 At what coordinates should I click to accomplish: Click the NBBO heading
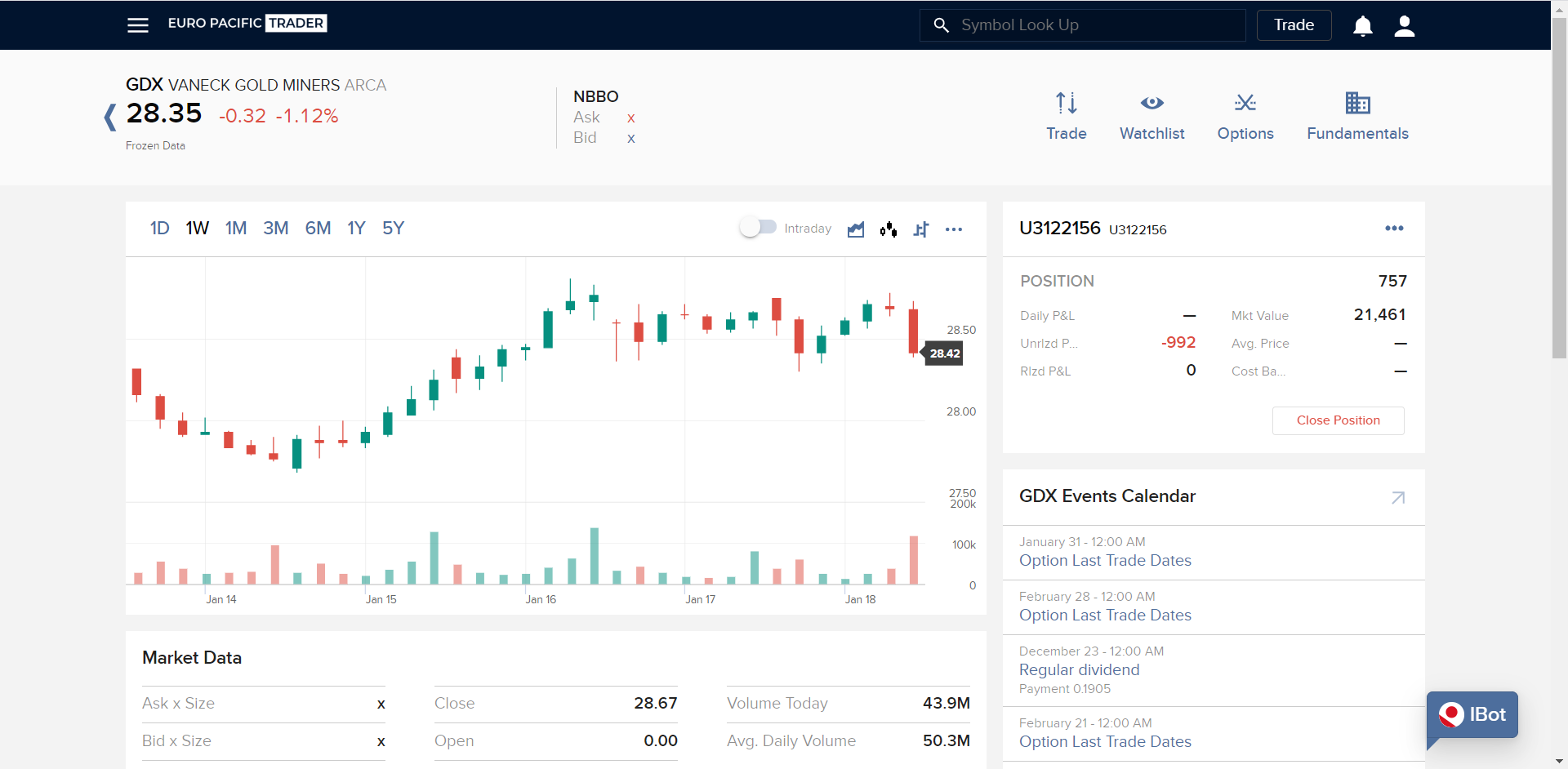(596, 96)
